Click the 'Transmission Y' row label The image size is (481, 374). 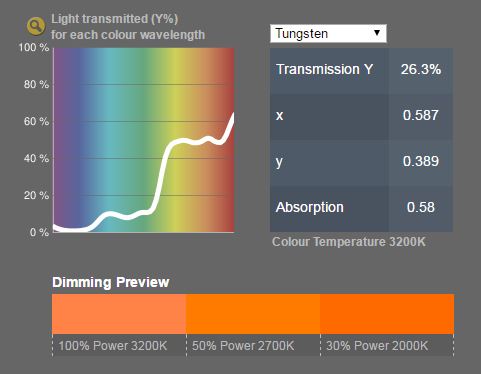tap(324, 69)
